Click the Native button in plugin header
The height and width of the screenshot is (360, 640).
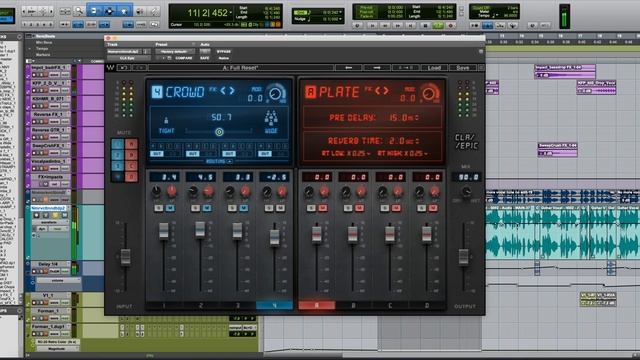[x=224, y=58]
